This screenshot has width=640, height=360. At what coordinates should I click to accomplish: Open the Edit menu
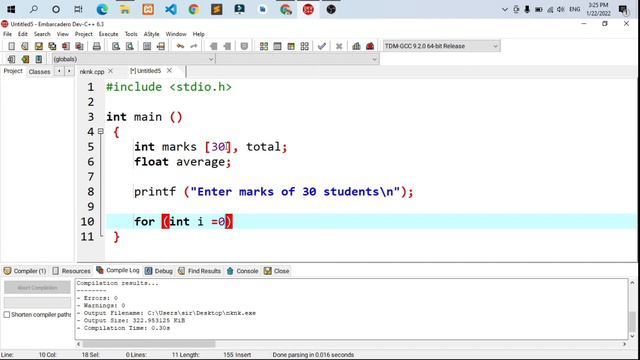23,34
